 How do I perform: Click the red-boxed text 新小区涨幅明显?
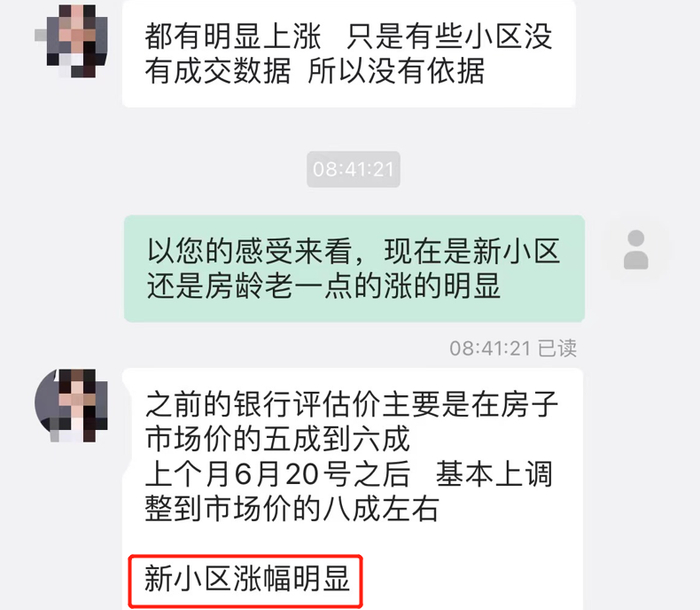tap(246, 579)
